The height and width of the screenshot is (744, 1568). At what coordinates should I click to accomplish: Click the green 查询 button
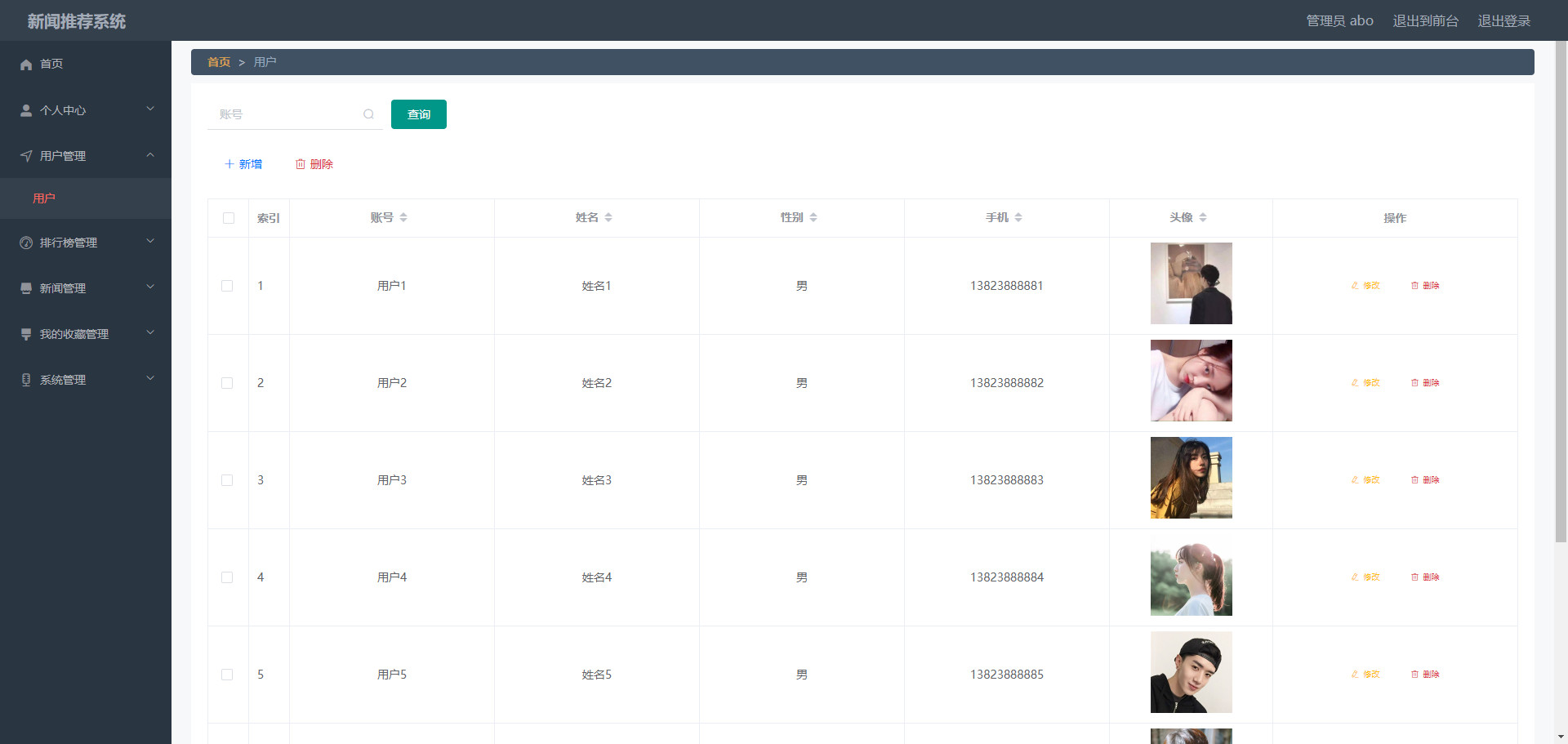[419, 114]
